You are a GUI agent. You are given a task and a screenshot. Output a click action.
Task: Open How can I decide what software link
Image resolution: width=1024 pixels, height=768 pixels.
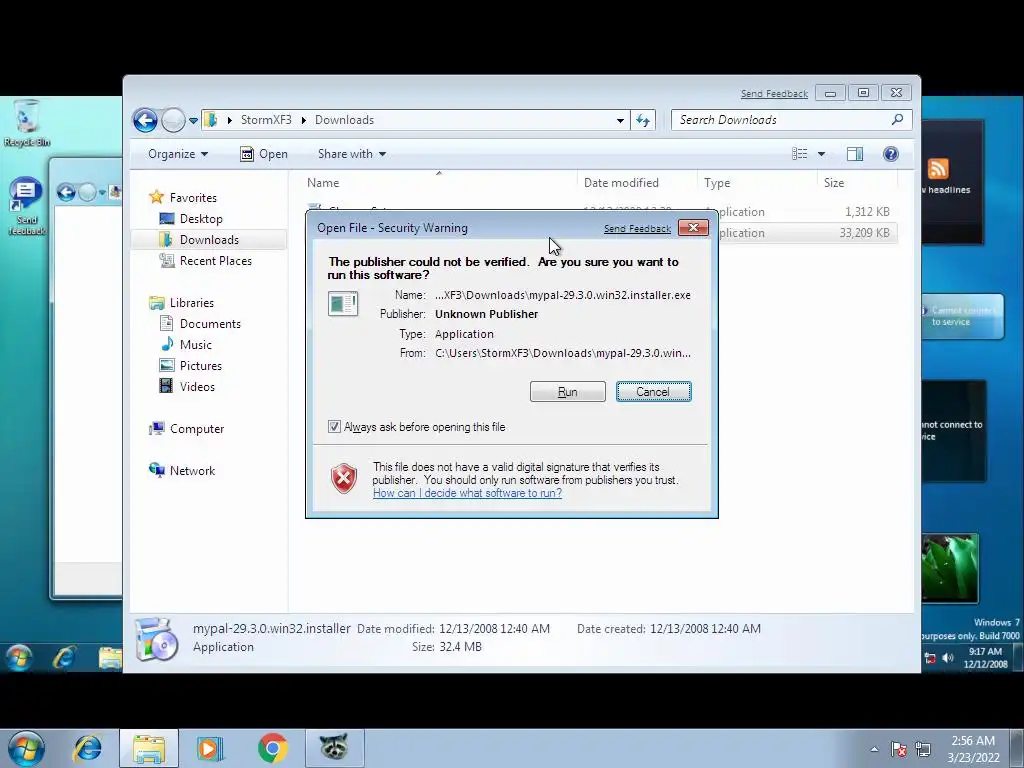[467, 493]
